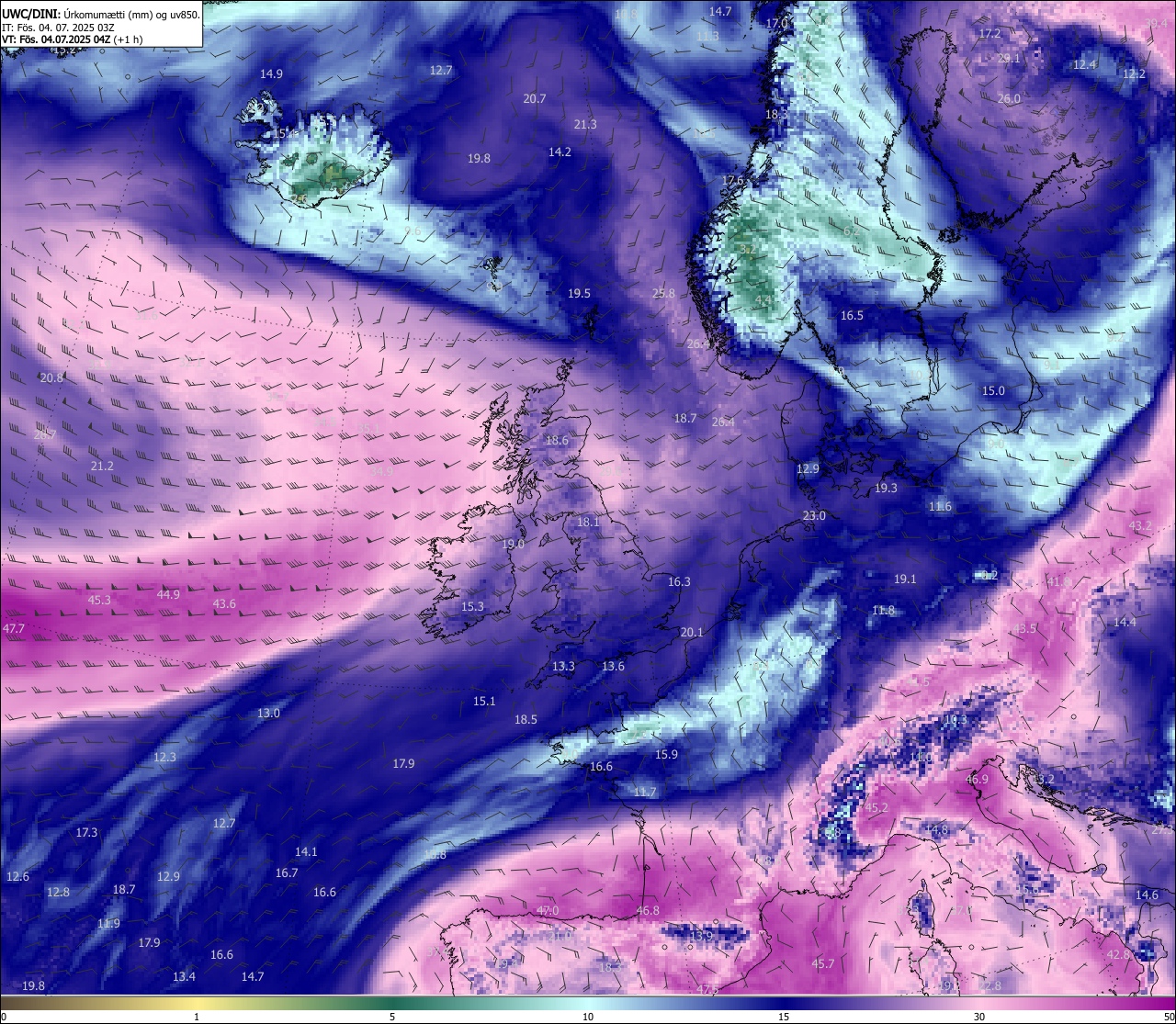
Task: Select the 21.3 value label
Action: tap(584, 124)
